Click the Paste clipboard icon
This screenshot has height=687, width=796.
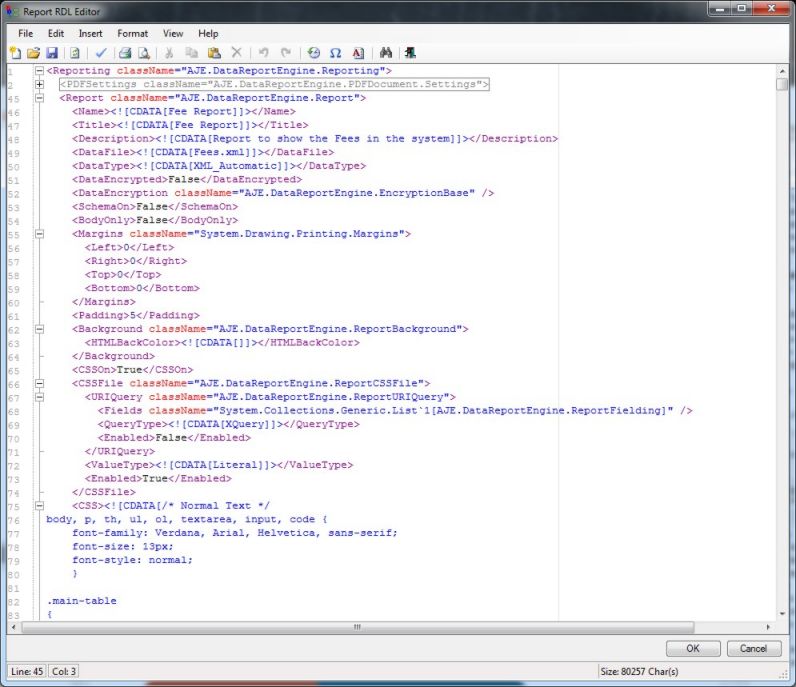click(x=214, y=52)
